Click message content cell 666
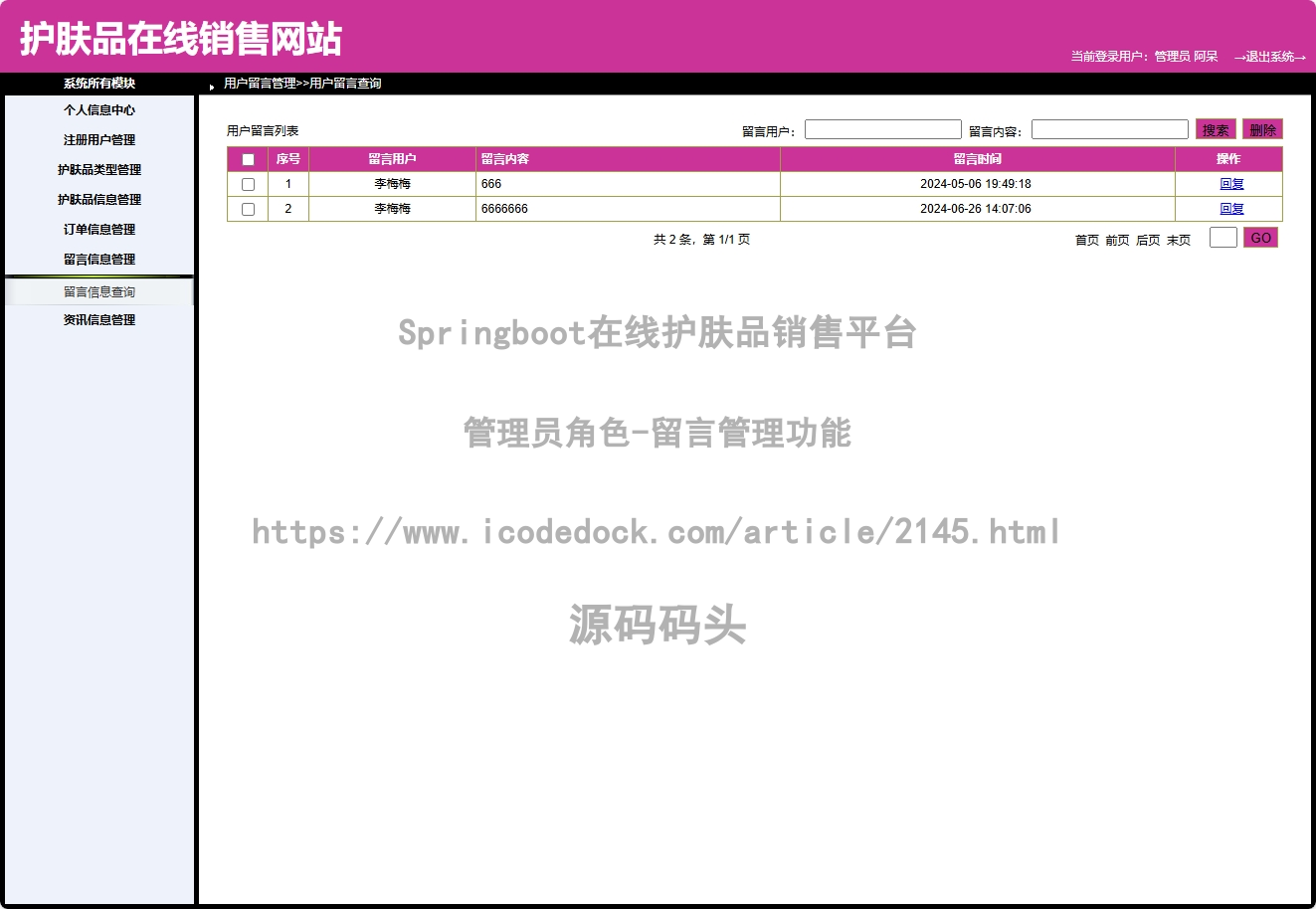The height and width of the screenshot is (909, 1316). pos(628,184)
